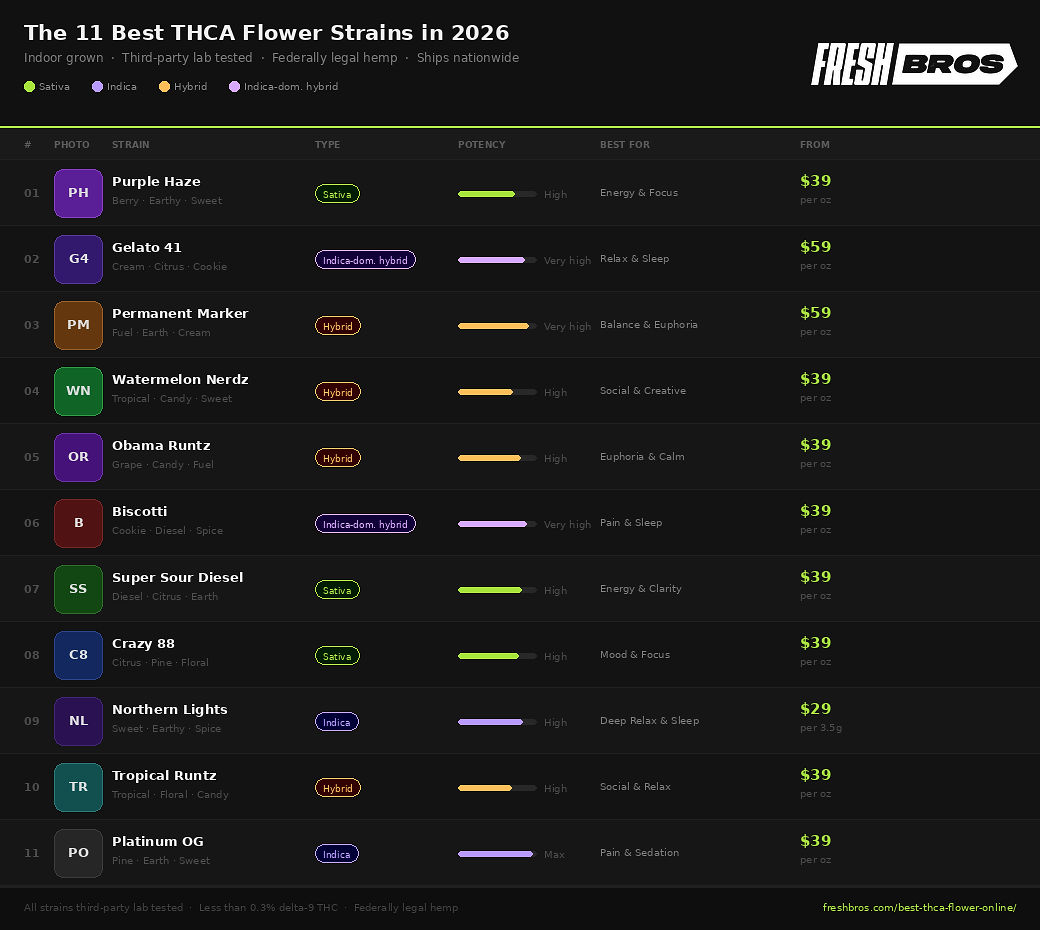Click the TYPE column header

click(x=327, y=145)
